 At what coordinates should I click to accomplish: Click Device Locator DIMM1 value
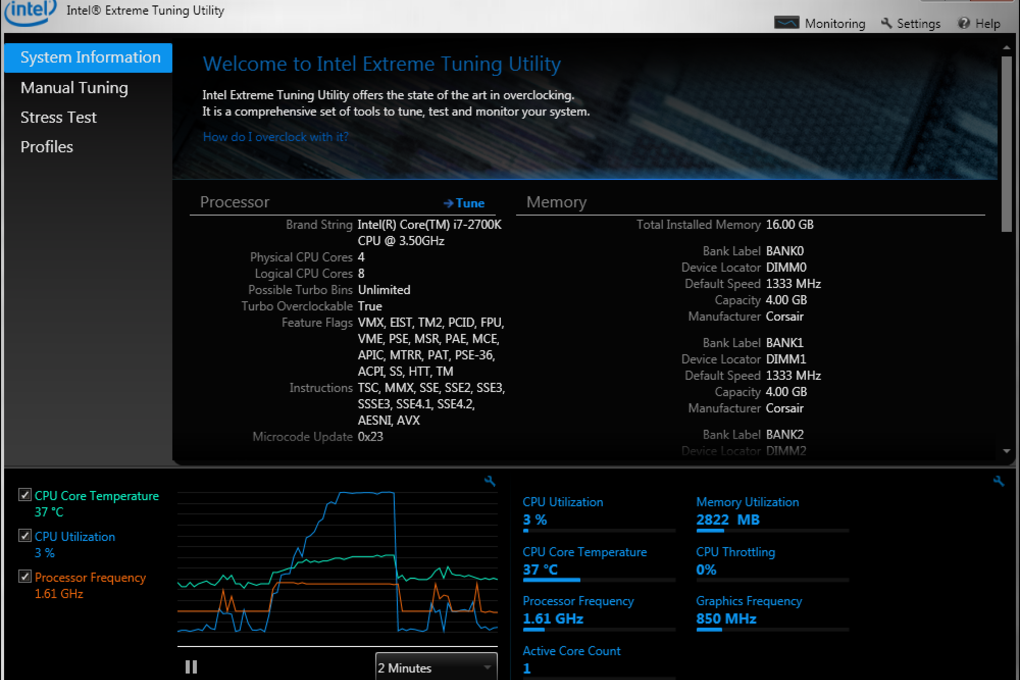click(786, 359)
